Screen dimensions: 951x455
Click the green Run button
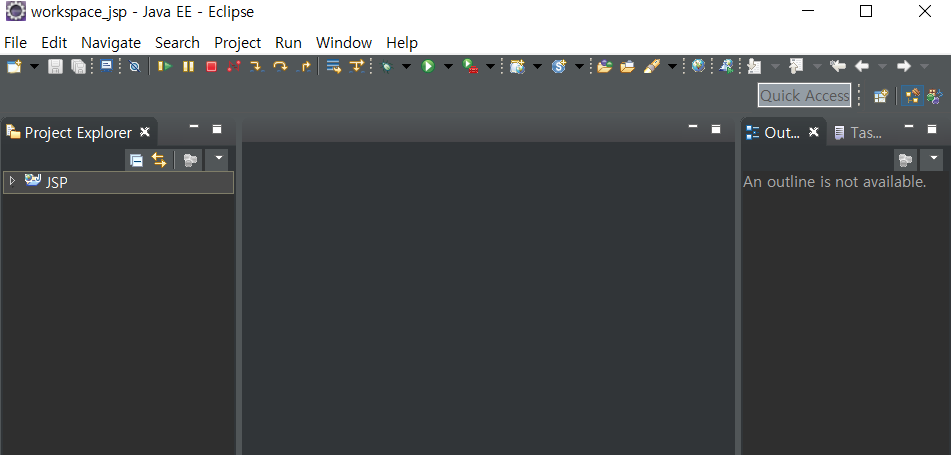coord(428,66)
